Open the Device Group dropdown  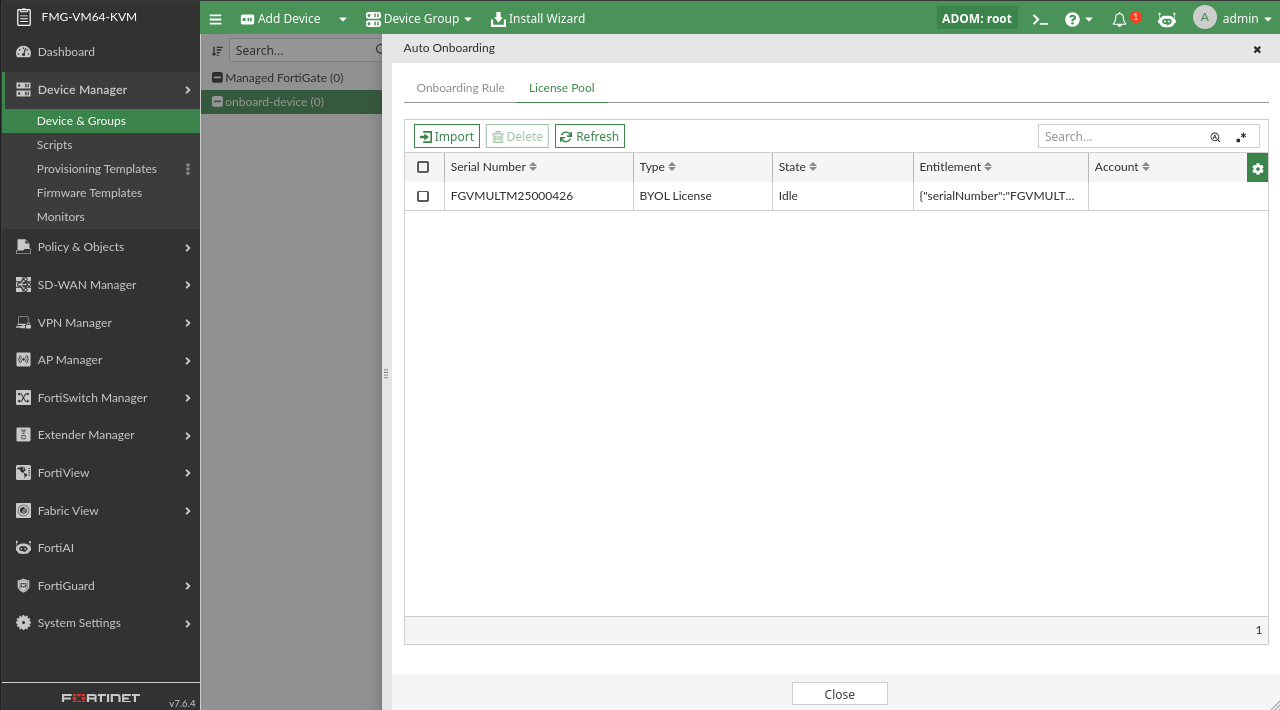click(418, 18)
